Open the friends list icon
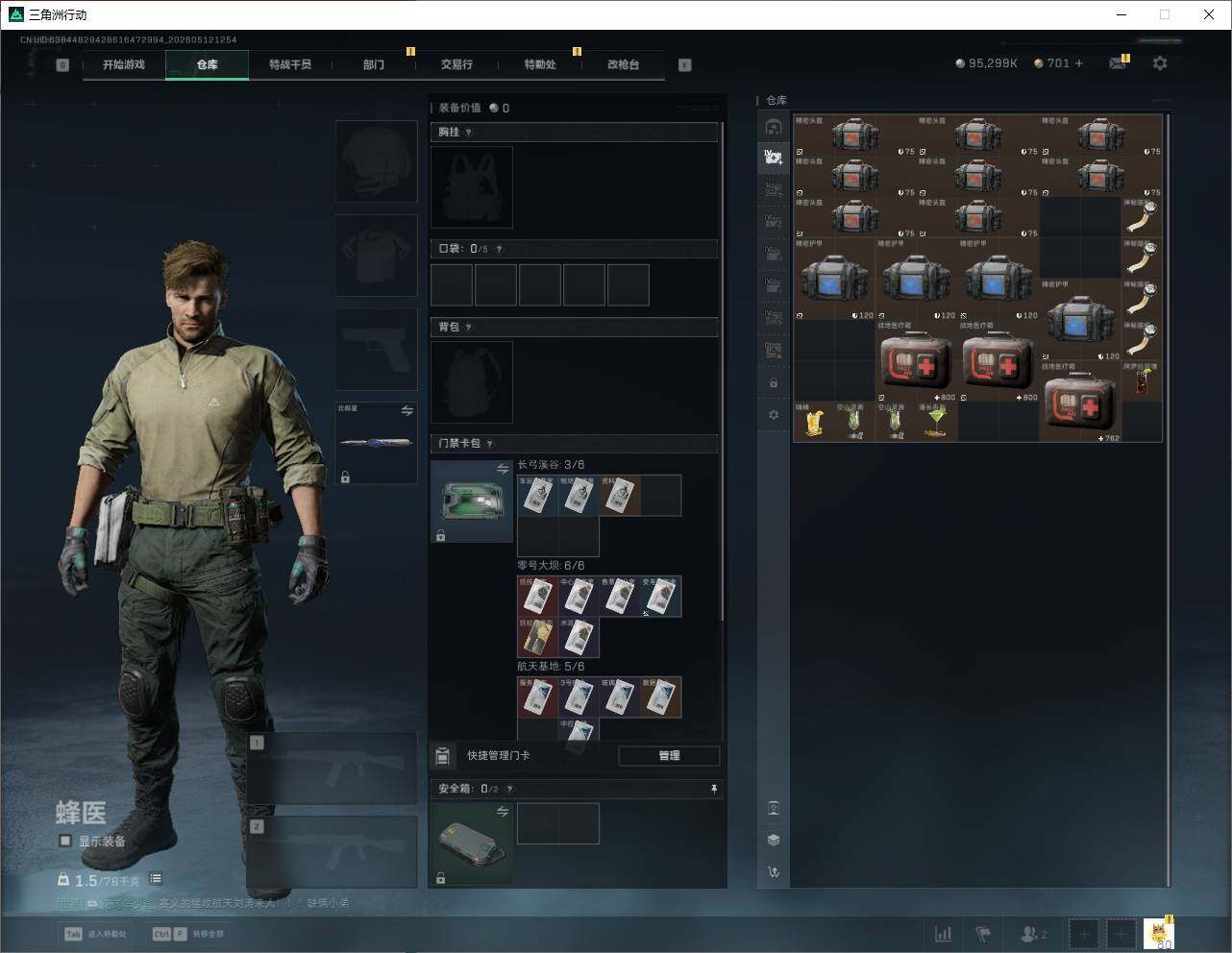Image resolution: width=1232 pixels, height=953 pixels. click(x=1034, y=934)
